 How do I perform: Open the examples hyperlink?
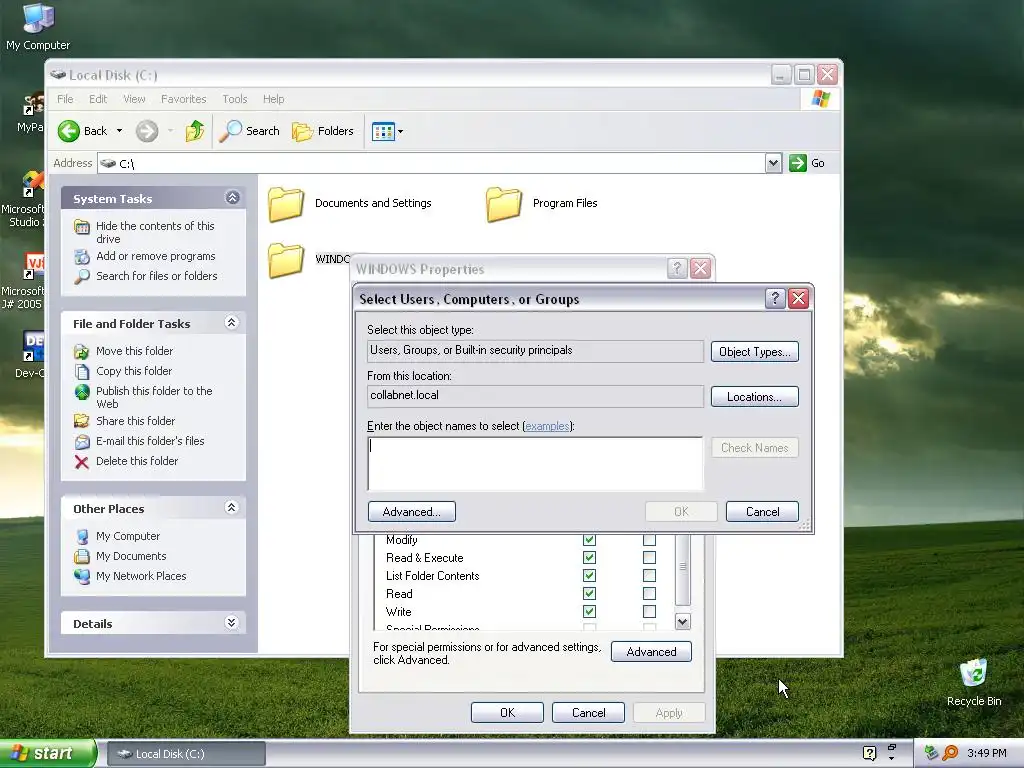[547, 426]
